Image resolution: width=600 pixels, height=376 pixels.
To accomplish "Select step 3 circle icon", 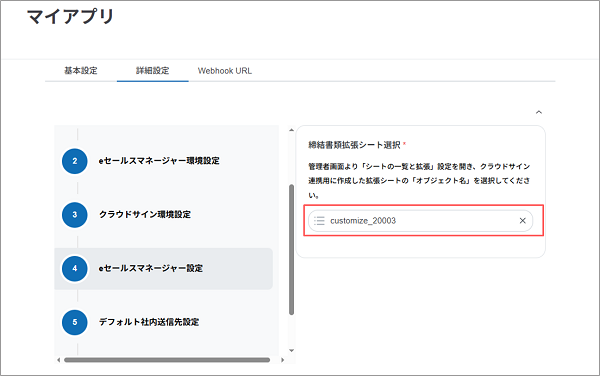I will point(75,215).
